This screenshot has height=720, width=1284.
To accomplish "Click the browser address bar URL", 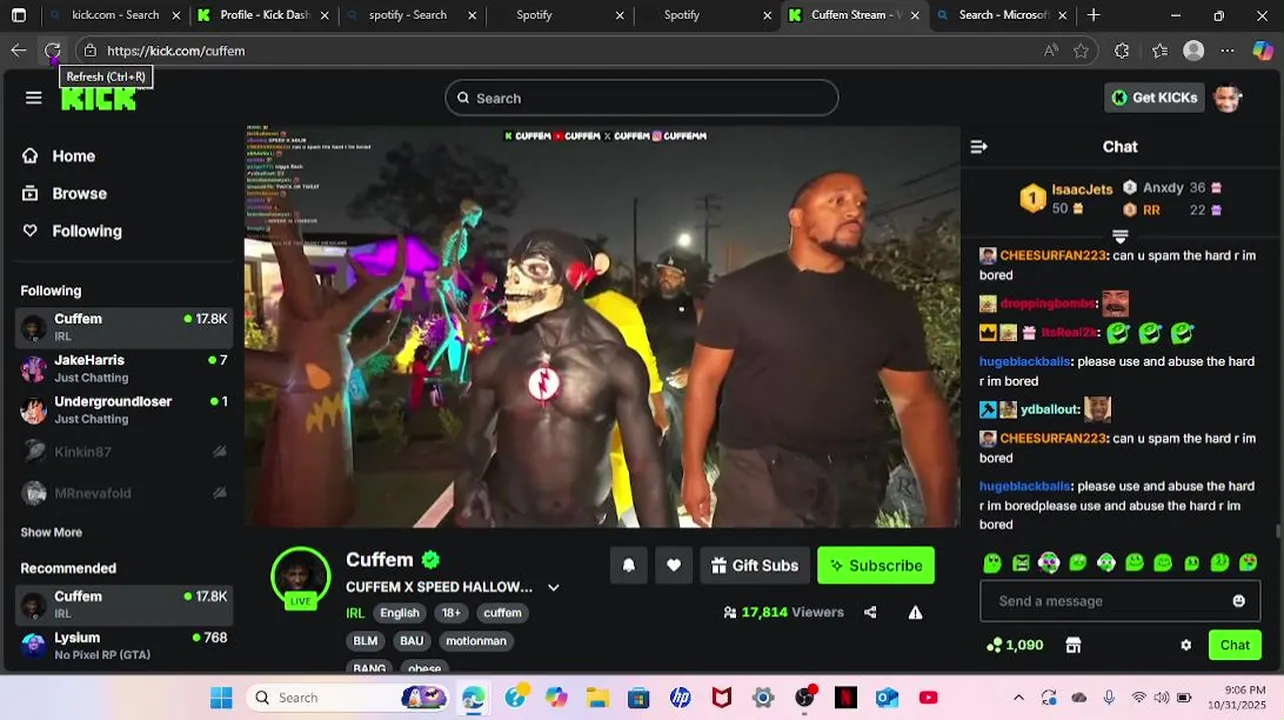I will pyautogui.click(x=176, y=50).
